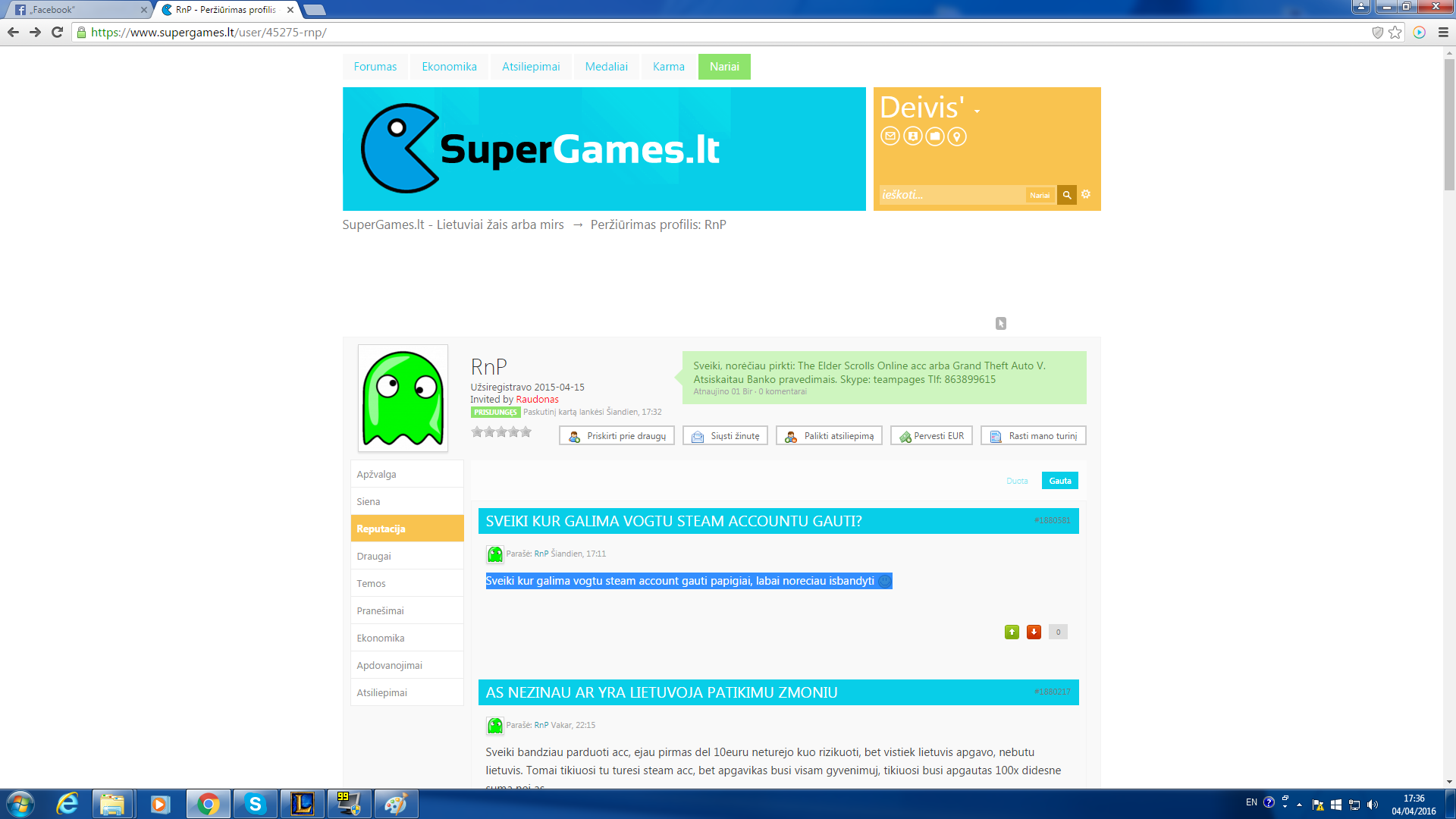Open Paint palette icon in taskbar
Screen dimensions: 1456x819
[395, 804]
